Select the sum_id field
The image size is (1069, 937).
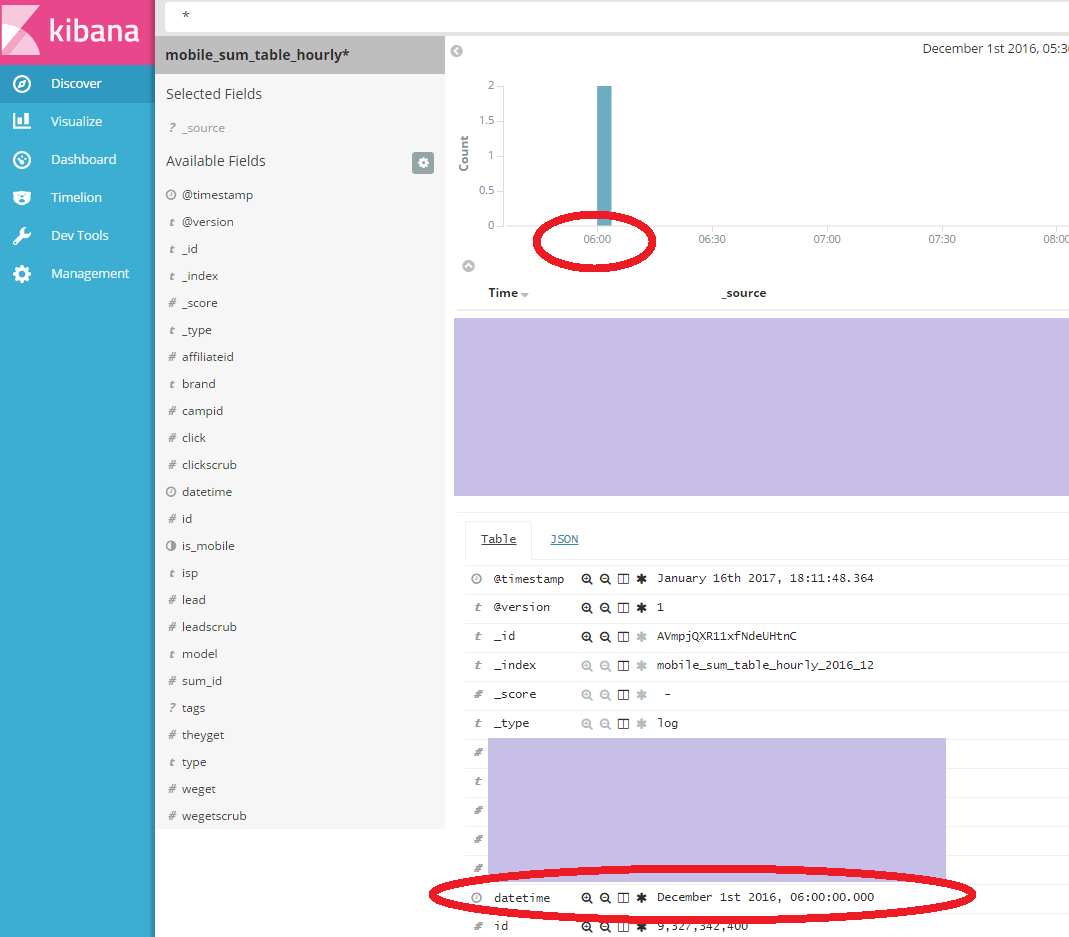202,681
